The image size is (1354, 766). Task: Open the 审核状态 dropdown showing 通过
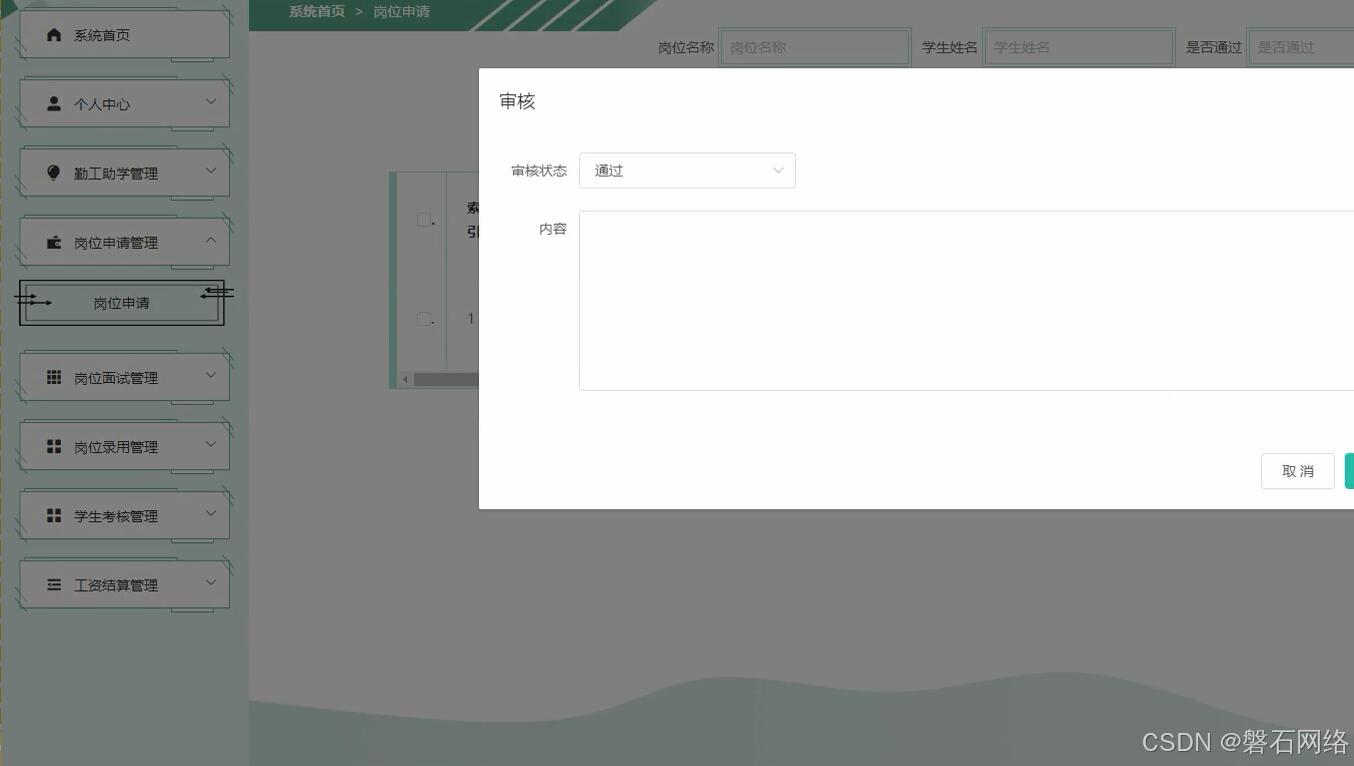coord(687,170)
